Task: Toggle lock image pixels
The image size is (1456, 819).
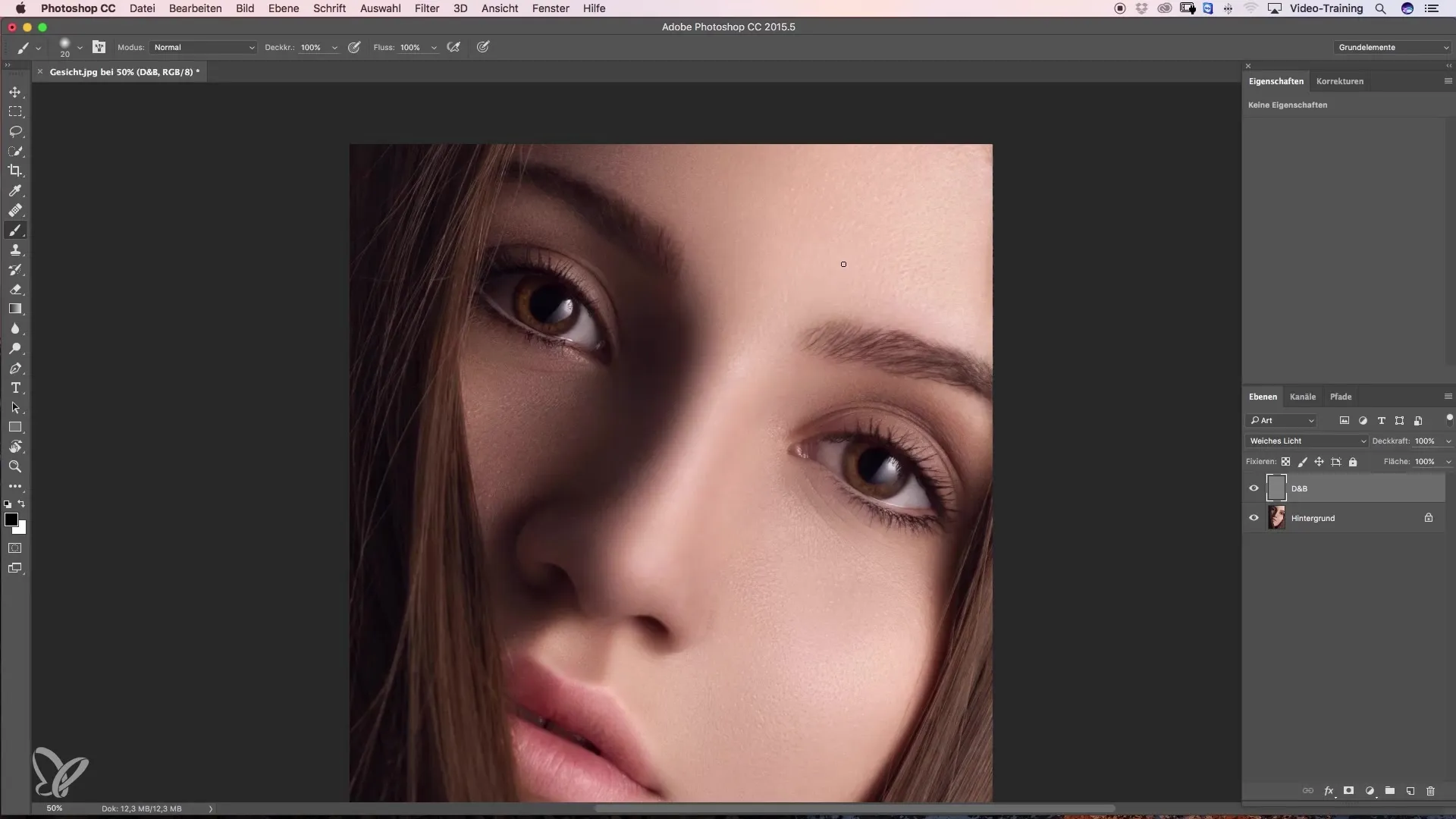Action: point(1302,462)
